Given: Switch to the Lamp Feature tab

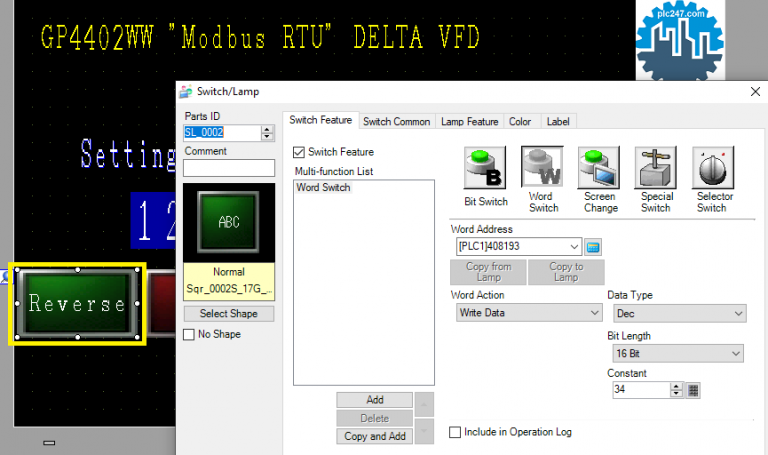Looking at the screenshot, I should 469,121.
